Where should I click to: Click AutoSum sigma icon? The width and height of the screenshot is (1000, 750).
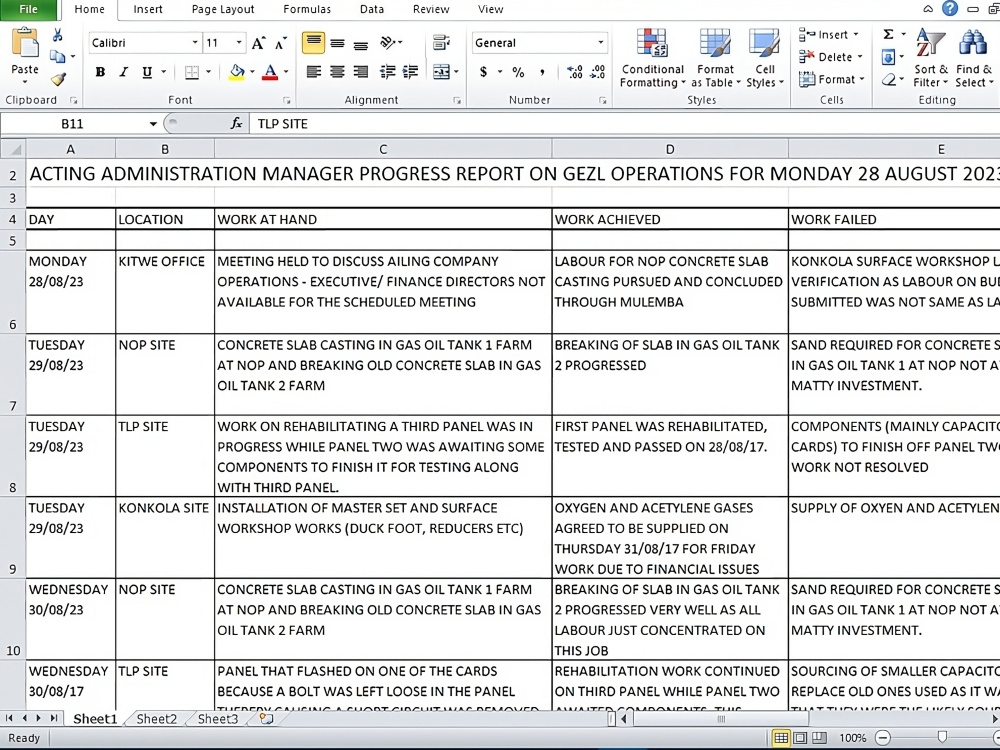(x=888, y=34)
